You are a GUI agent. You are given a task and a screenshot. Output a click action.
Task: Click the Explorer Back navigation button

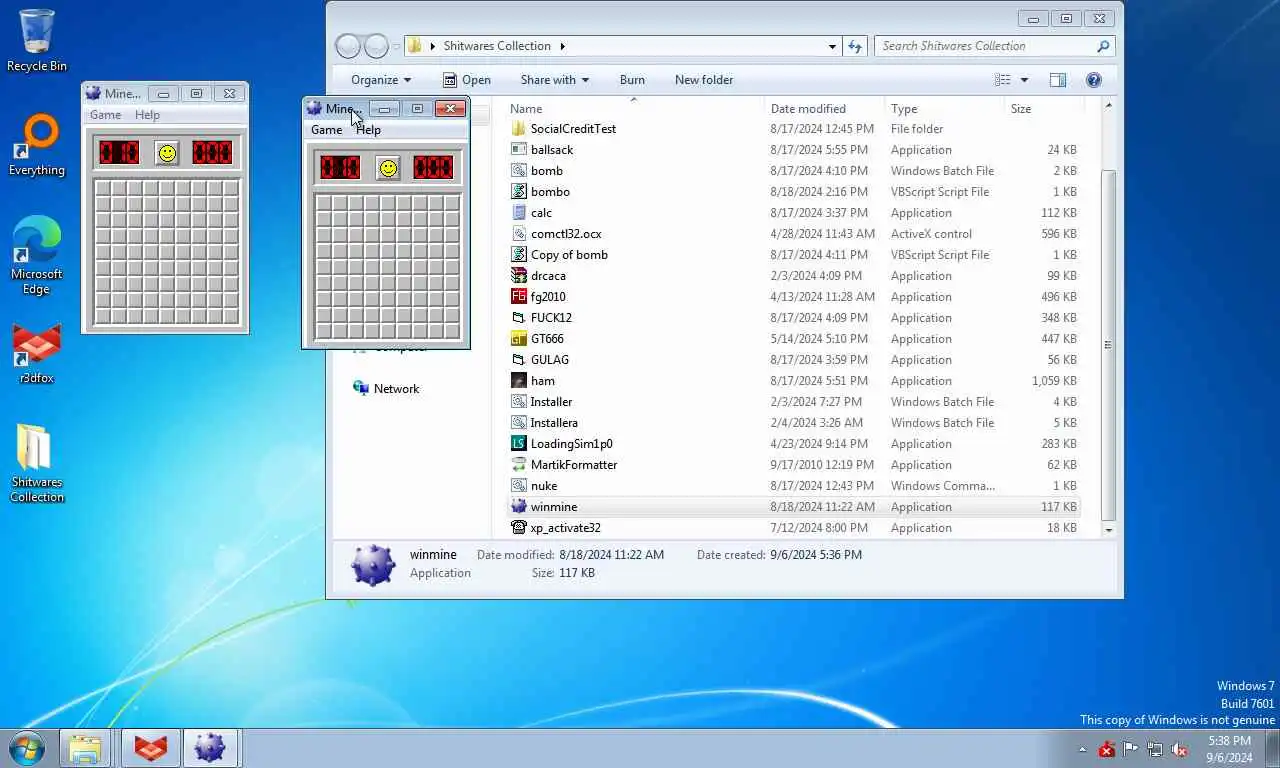tap(347, 46)
